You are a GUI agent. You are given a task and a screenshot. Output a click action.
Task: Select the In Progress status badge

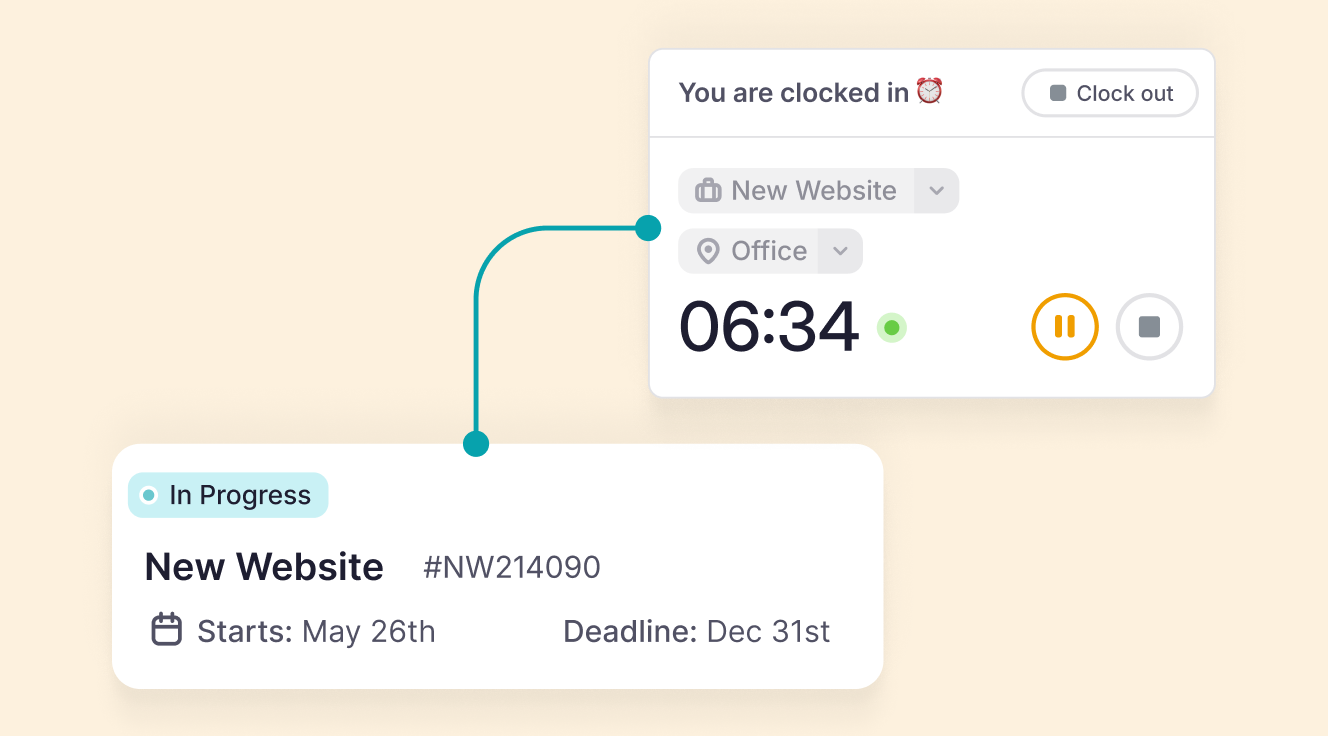pyautogui.click(x=228, y=494)
